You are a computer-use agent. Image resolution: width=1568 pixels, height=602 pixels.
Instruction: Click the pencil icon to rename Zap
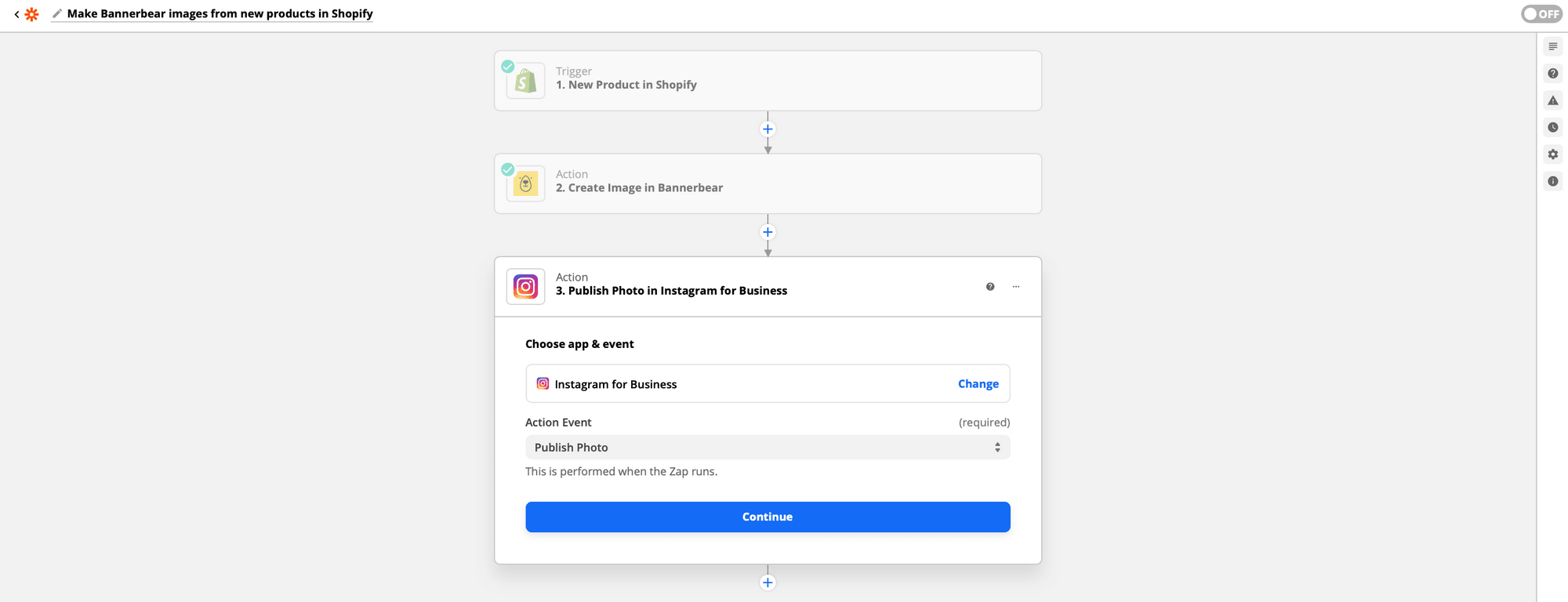[56, 13]
